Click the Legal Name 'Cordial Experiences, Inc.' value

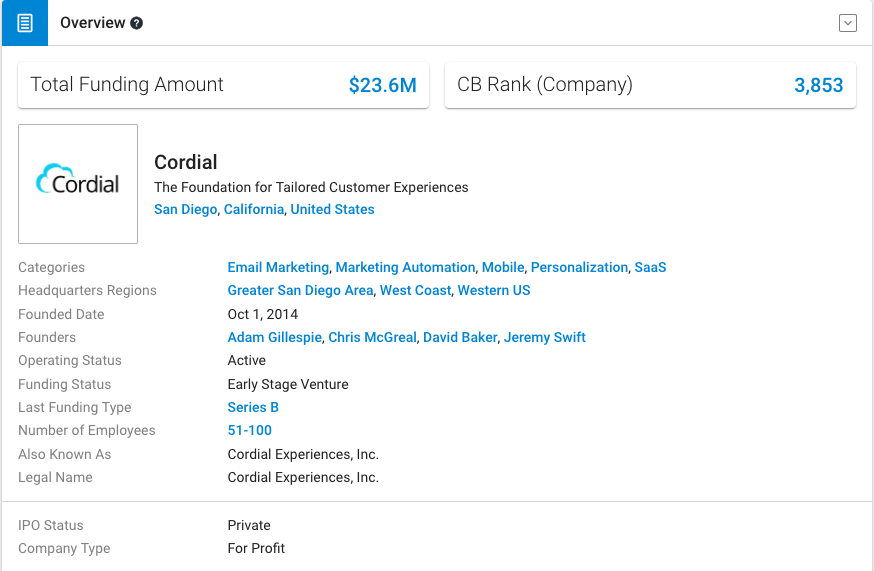coord(303,477)
